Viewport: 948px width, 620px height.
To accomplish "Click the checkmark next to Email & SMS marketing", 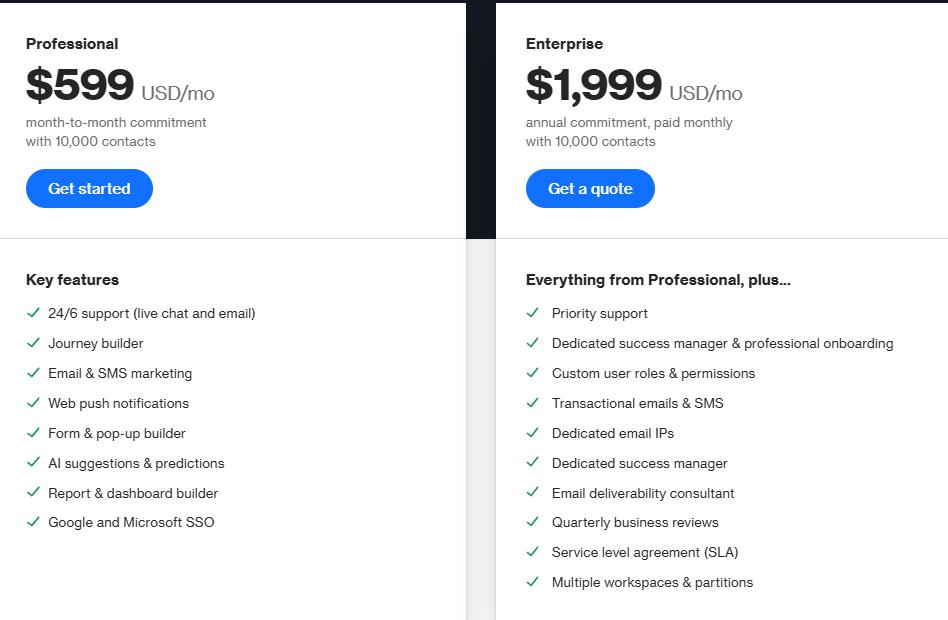I will point(33,373).
